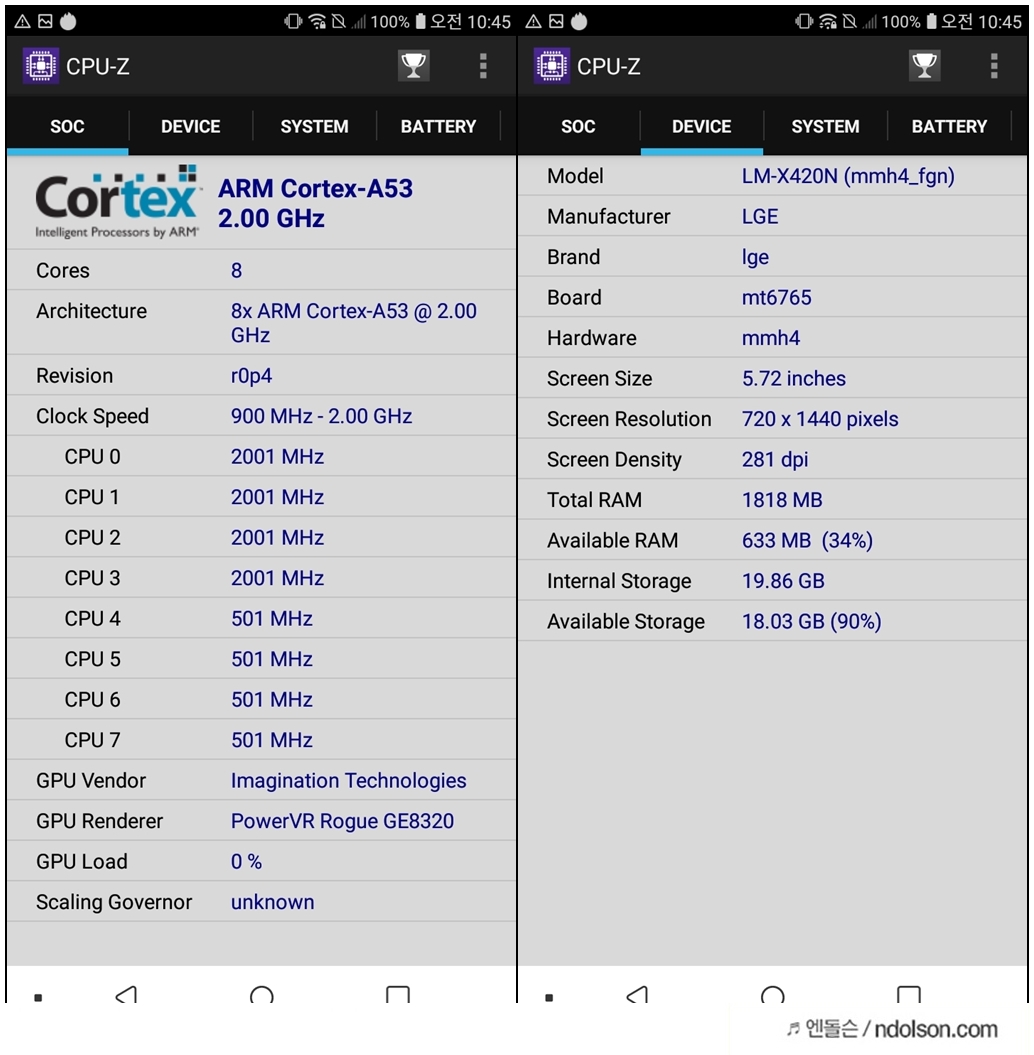The height and width of the screenshot is (1055, 1034).
Task: Select SOC tab in left screen
Action: tap(67, 126)
